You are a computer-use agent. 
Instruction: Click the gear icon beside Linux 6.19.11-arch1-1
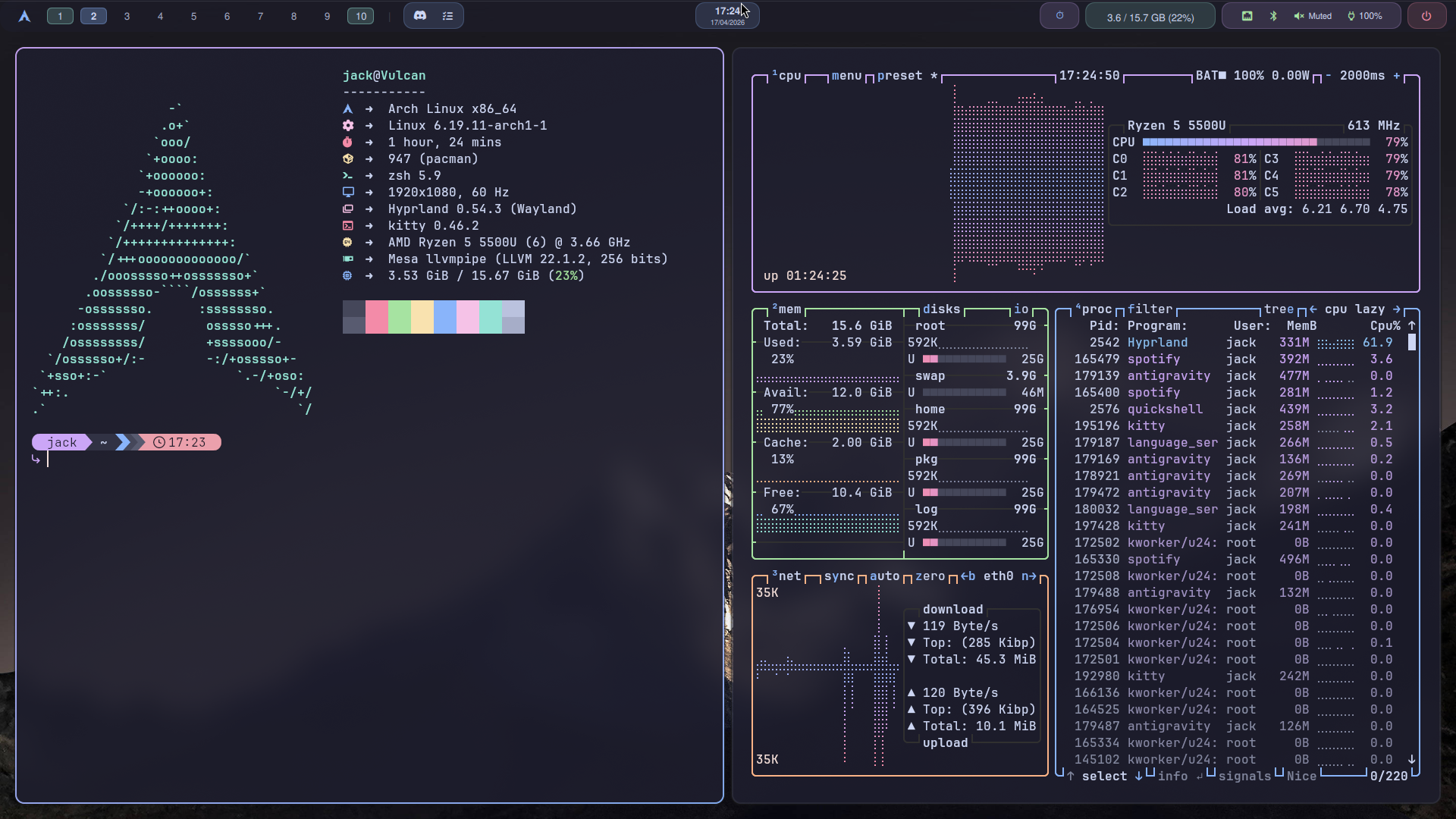(347, 126)
